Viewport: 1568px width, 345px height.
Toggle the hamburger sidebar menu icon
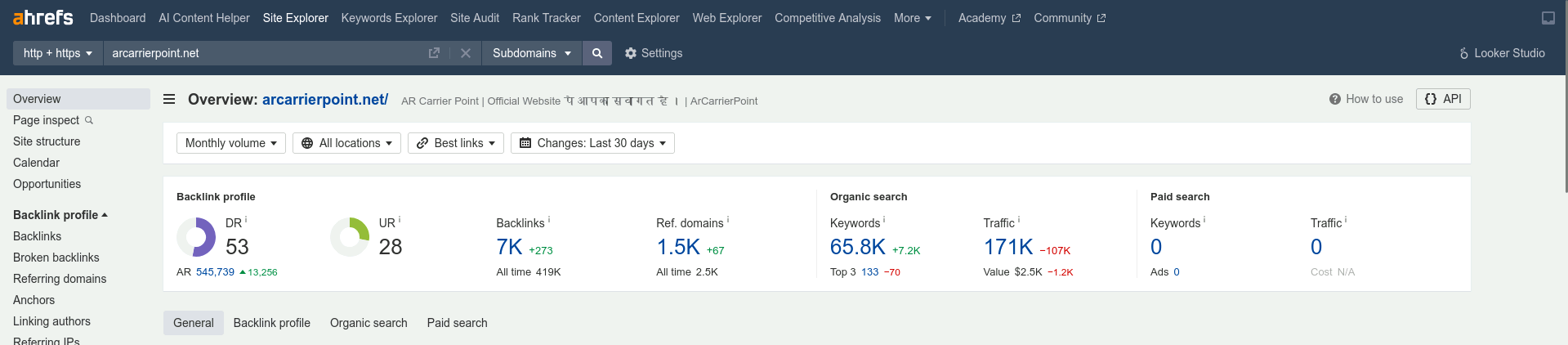169,99
